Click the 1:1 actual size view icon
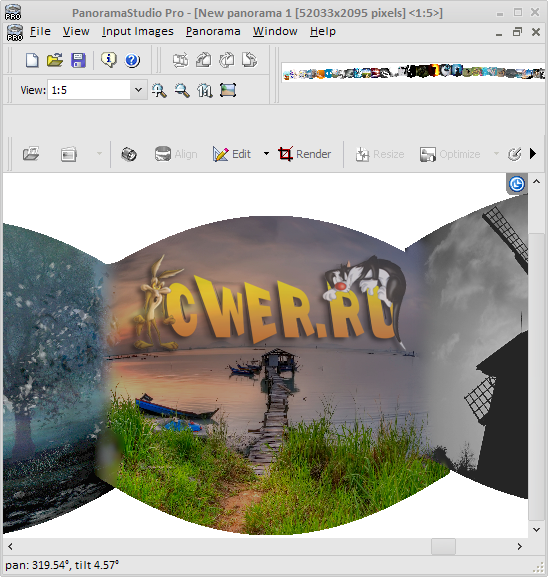 tap(205, 91)
